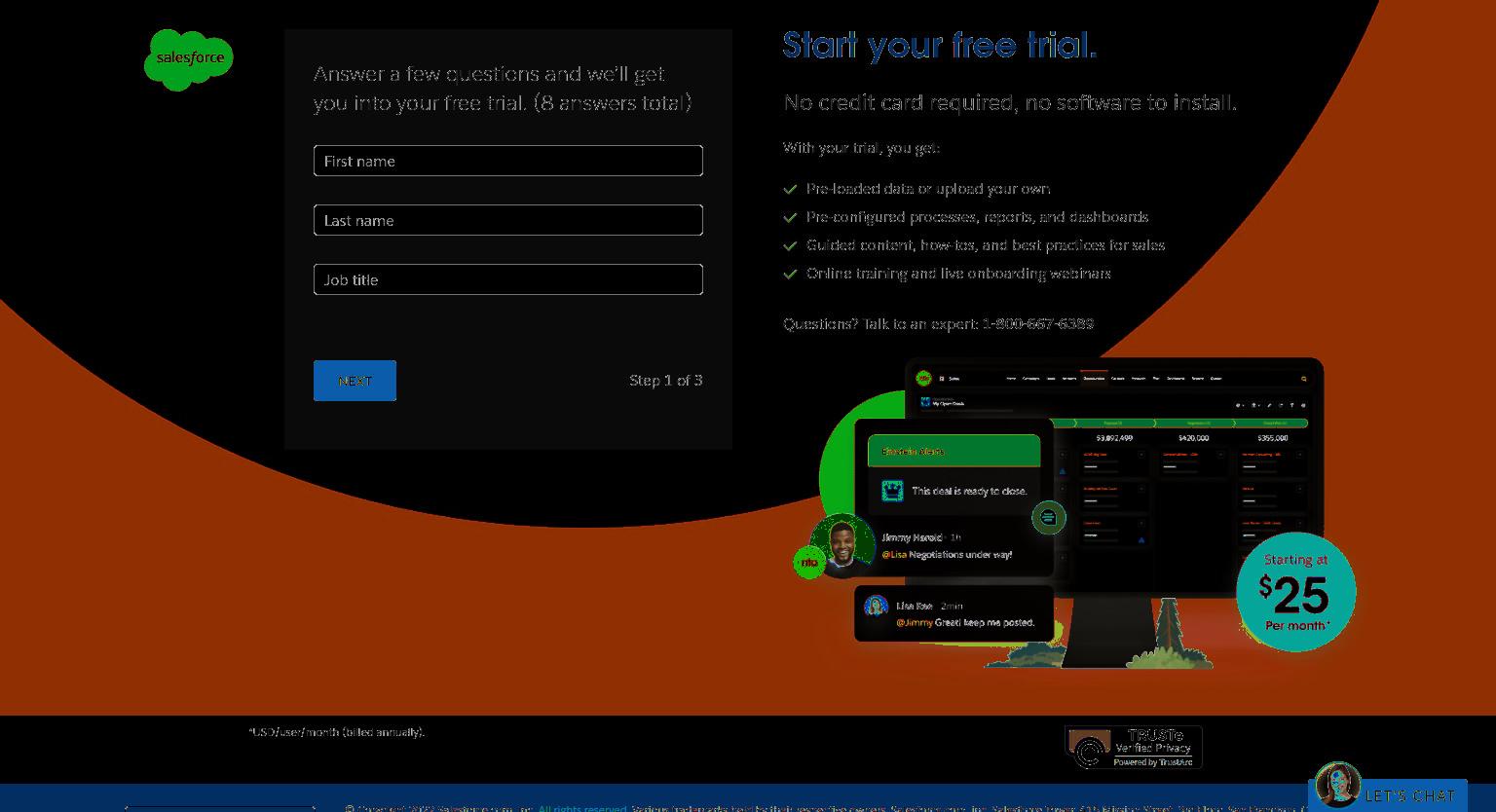Click the Starting at $25 badge
Viewport: 1496px width, 812px height.
pyautogui.click(x=1295, y=592)
